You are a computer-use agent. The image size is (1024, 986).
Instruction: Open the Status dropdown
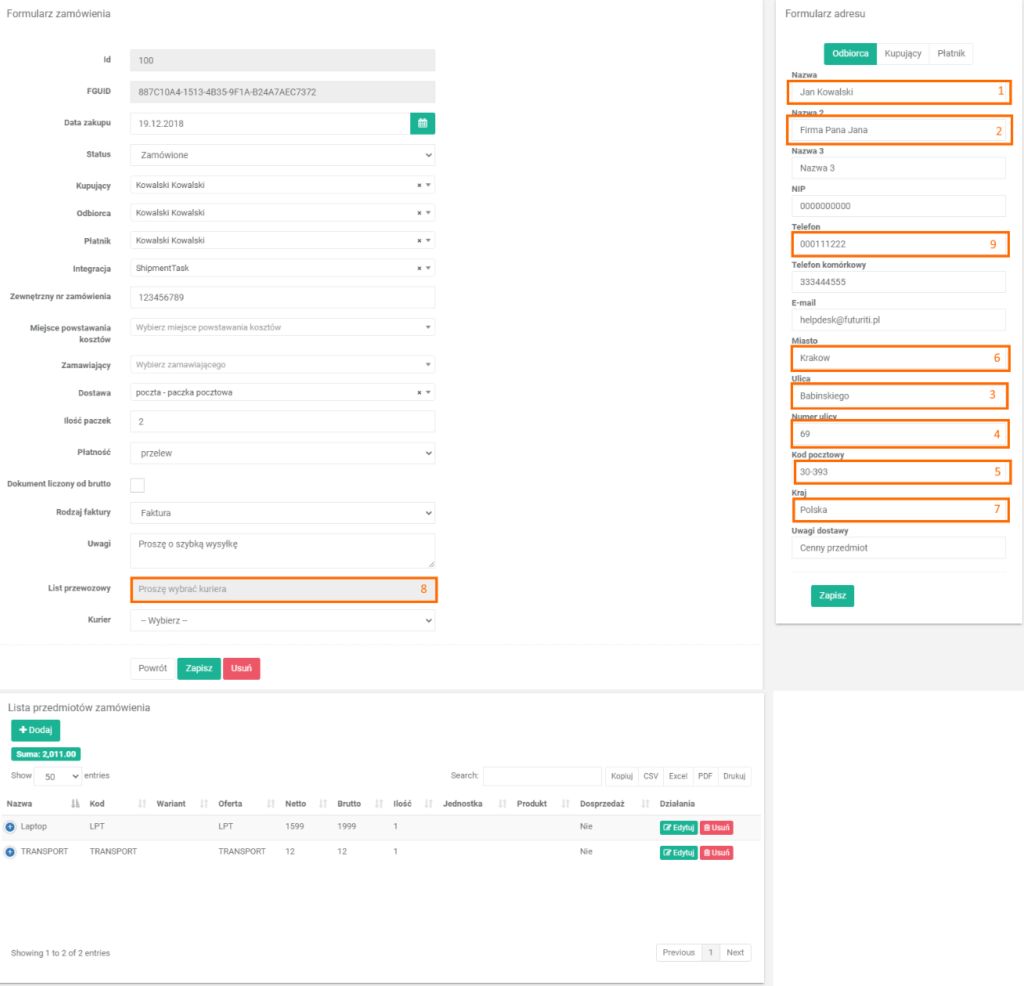[x=282, y=156]
